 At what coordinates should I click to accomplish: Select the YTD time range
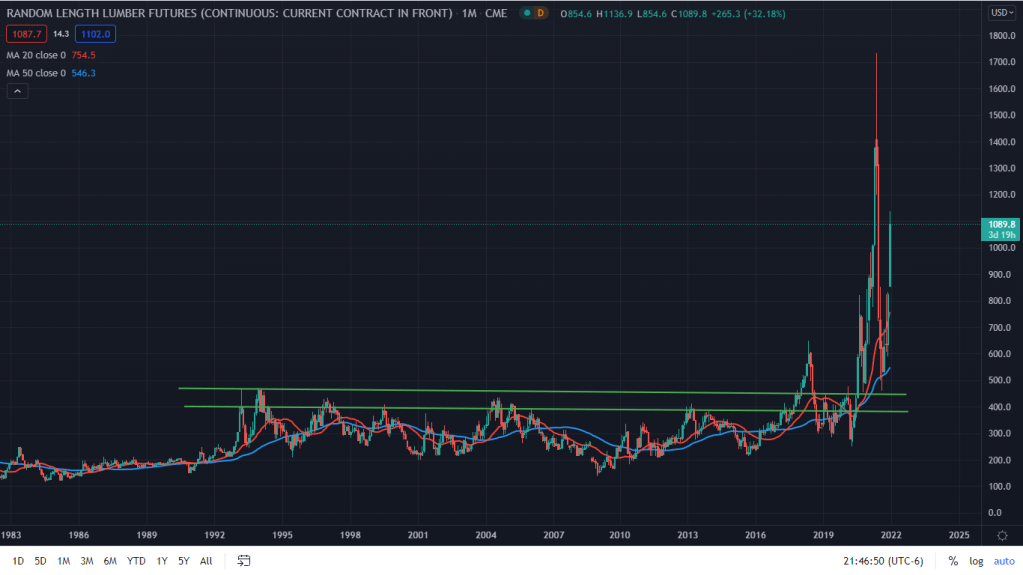click(x=135, y=561)
